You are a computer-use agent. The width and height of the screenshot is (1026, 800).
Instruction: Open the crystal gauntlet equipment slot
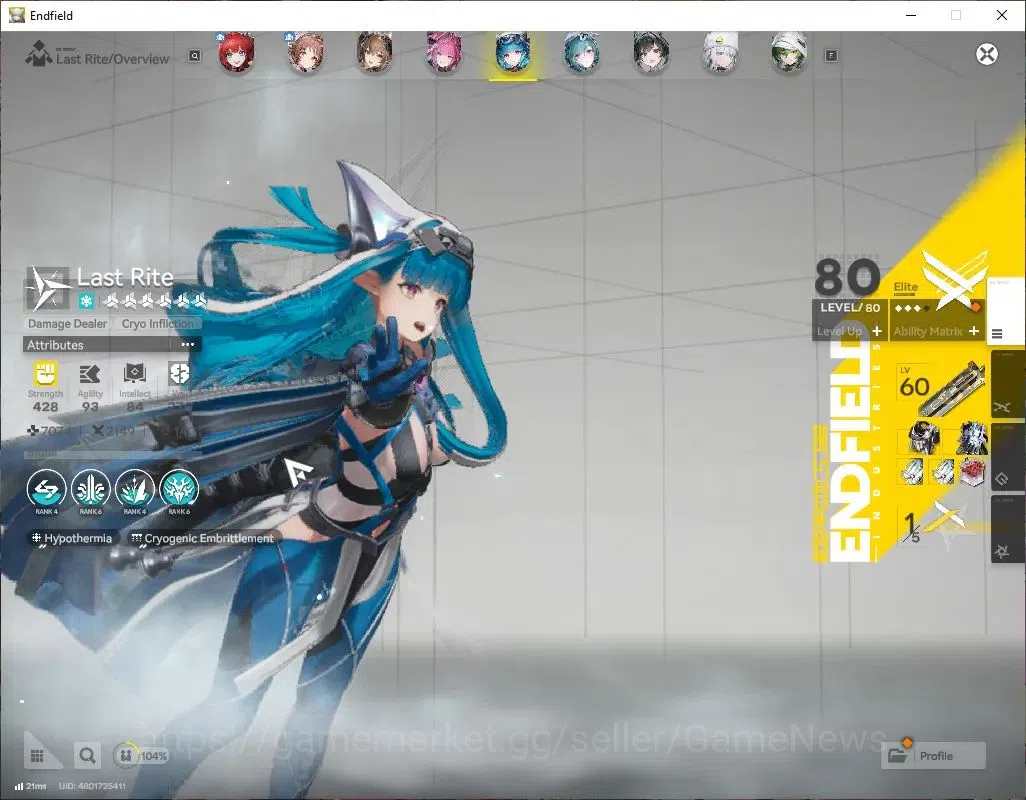pos(972,438)
